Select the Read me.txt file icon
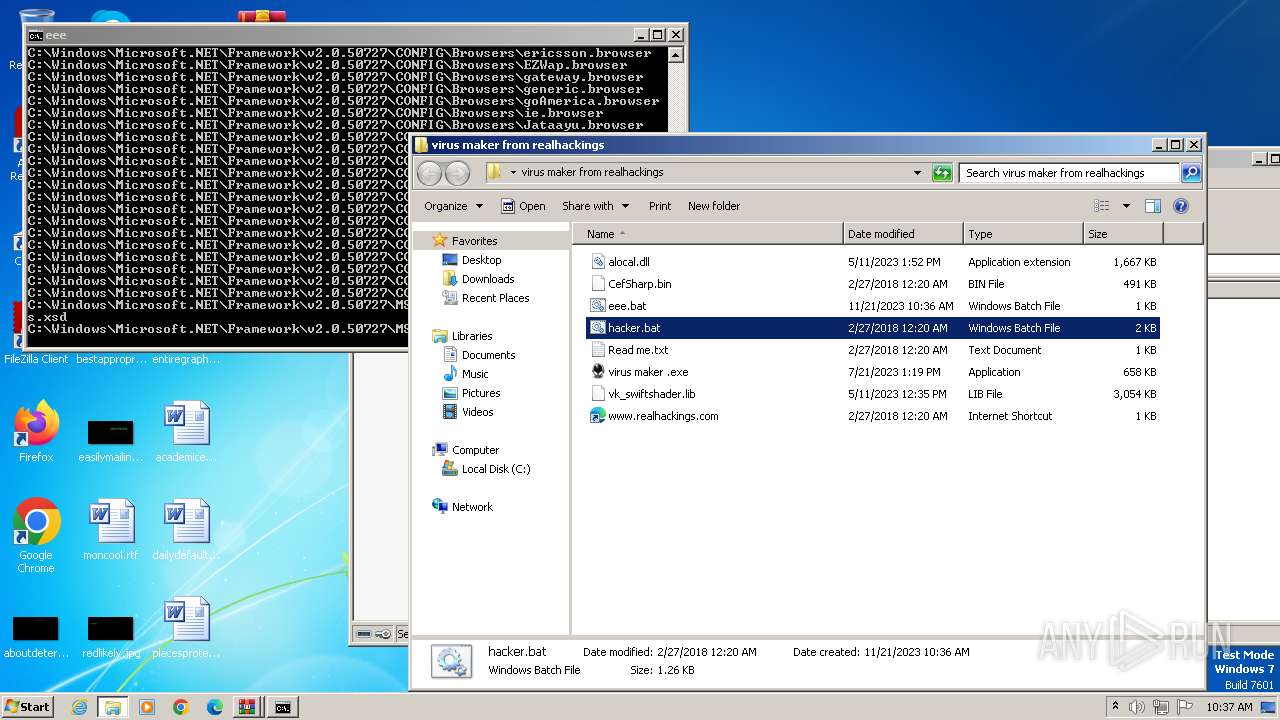This screenshot has height=720, width=1280. click(x=598, y=350)
